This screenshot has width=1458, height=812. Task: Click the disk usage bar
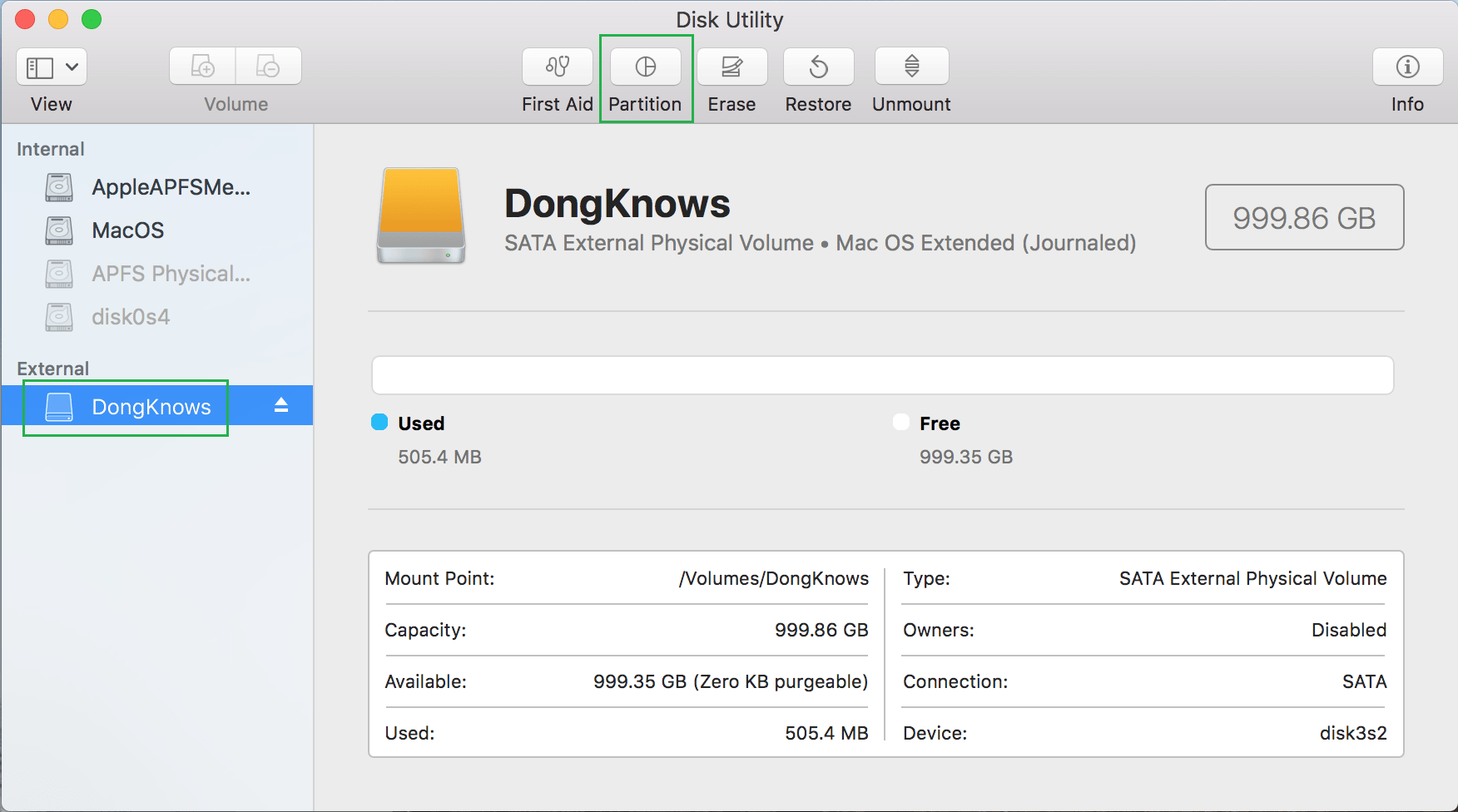(x=883, y=375)
